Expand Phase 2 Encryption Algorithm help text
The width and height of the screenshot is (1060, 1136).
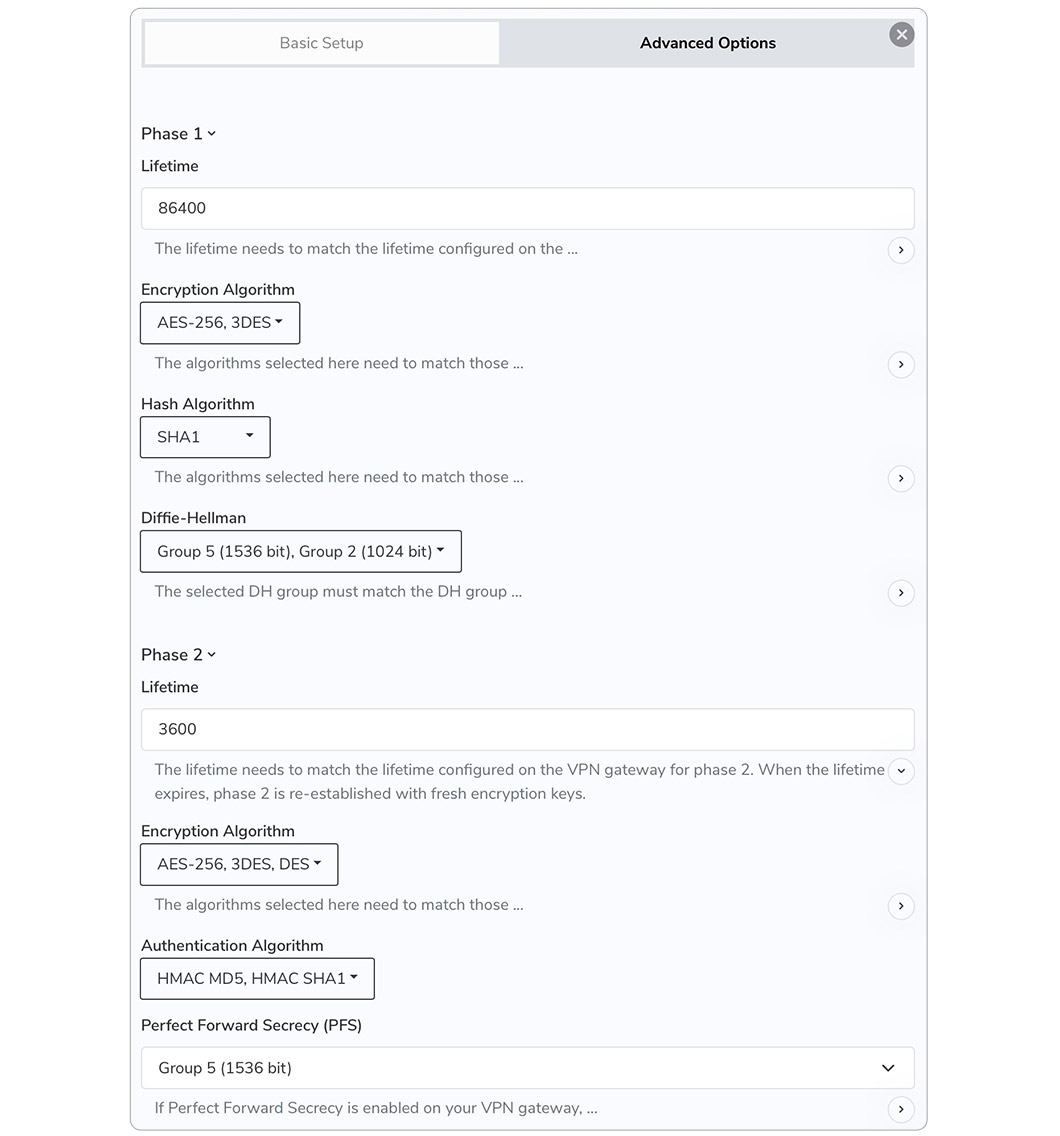(x=900, y=906)
